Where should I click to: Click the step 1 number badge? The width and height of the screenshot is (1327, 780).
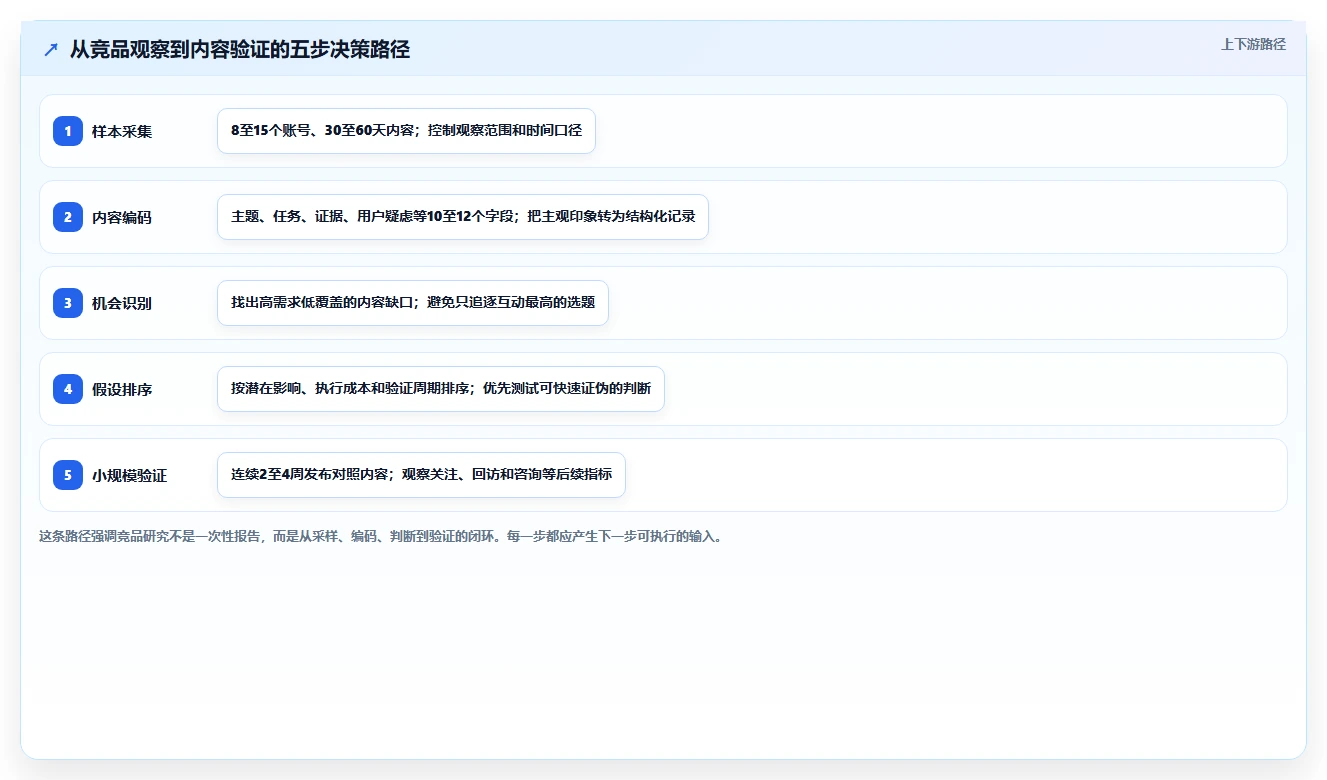[x=68, y=131]
